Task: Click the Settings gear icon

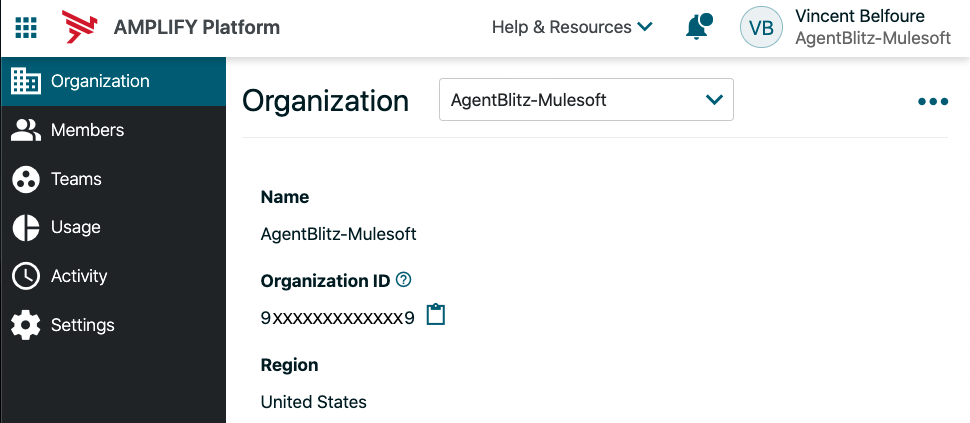Action: (x=26, y=325)
